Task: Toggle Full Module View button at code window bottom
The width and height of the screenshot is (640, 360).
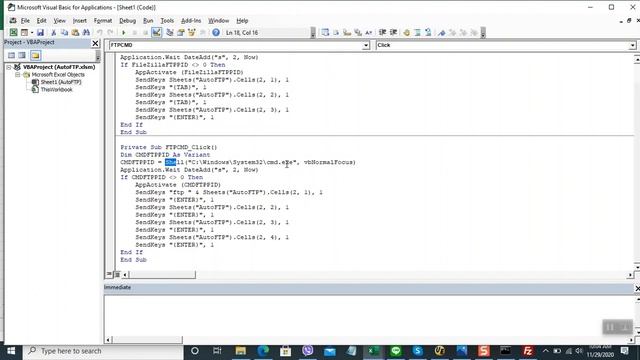Action: 117,274
